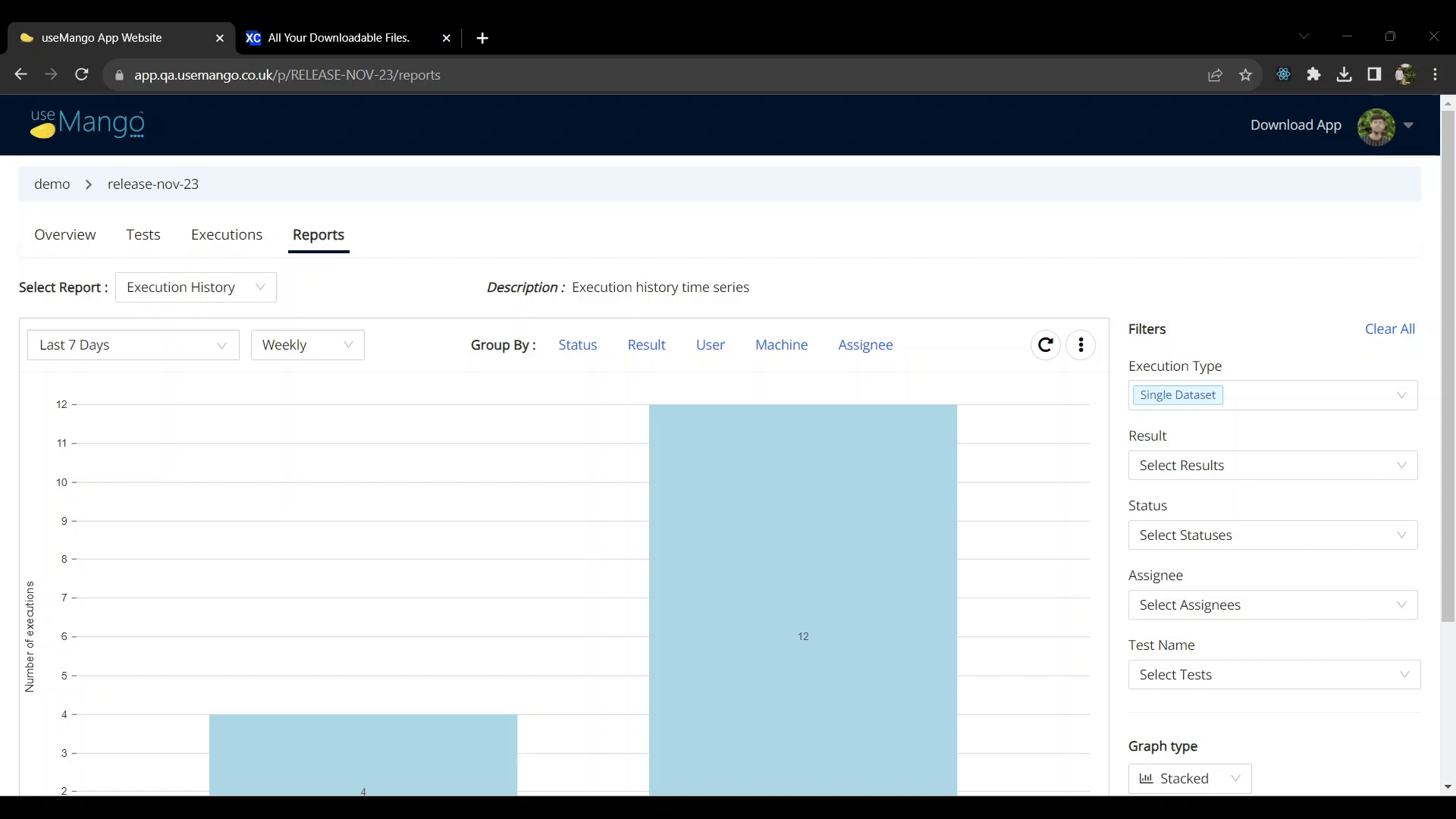
Task: Open the React DevTools extension icon
Action: point(1283,74)
